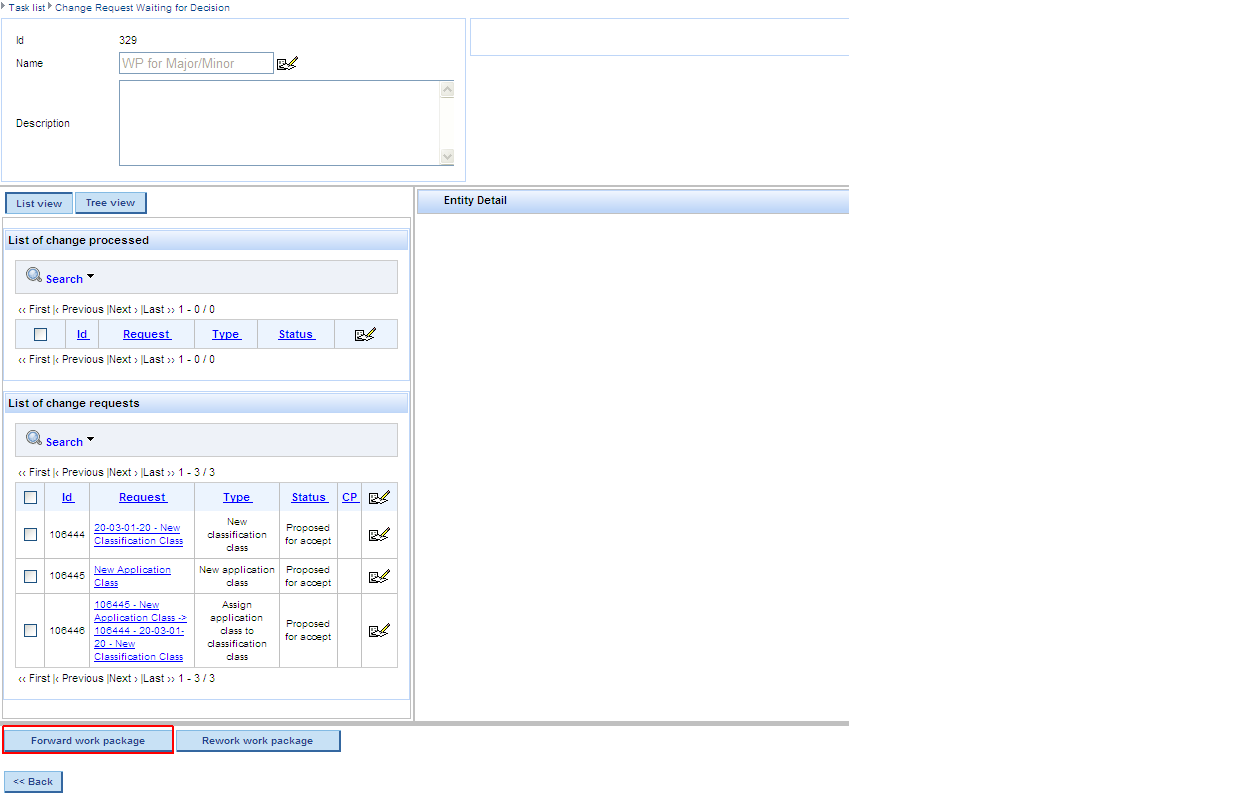Click edit icon for request 106445
The image size is (1255, 795).
(379, 576)
